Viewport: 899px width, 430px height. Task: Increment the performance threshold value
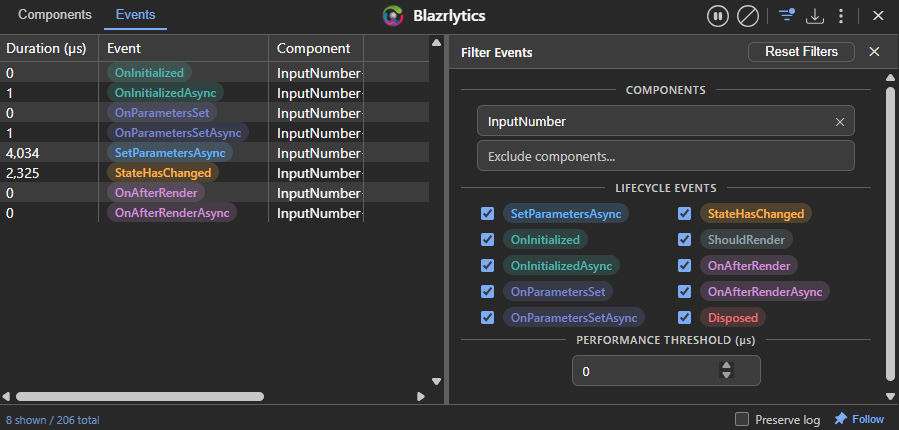tap(726, 366)
